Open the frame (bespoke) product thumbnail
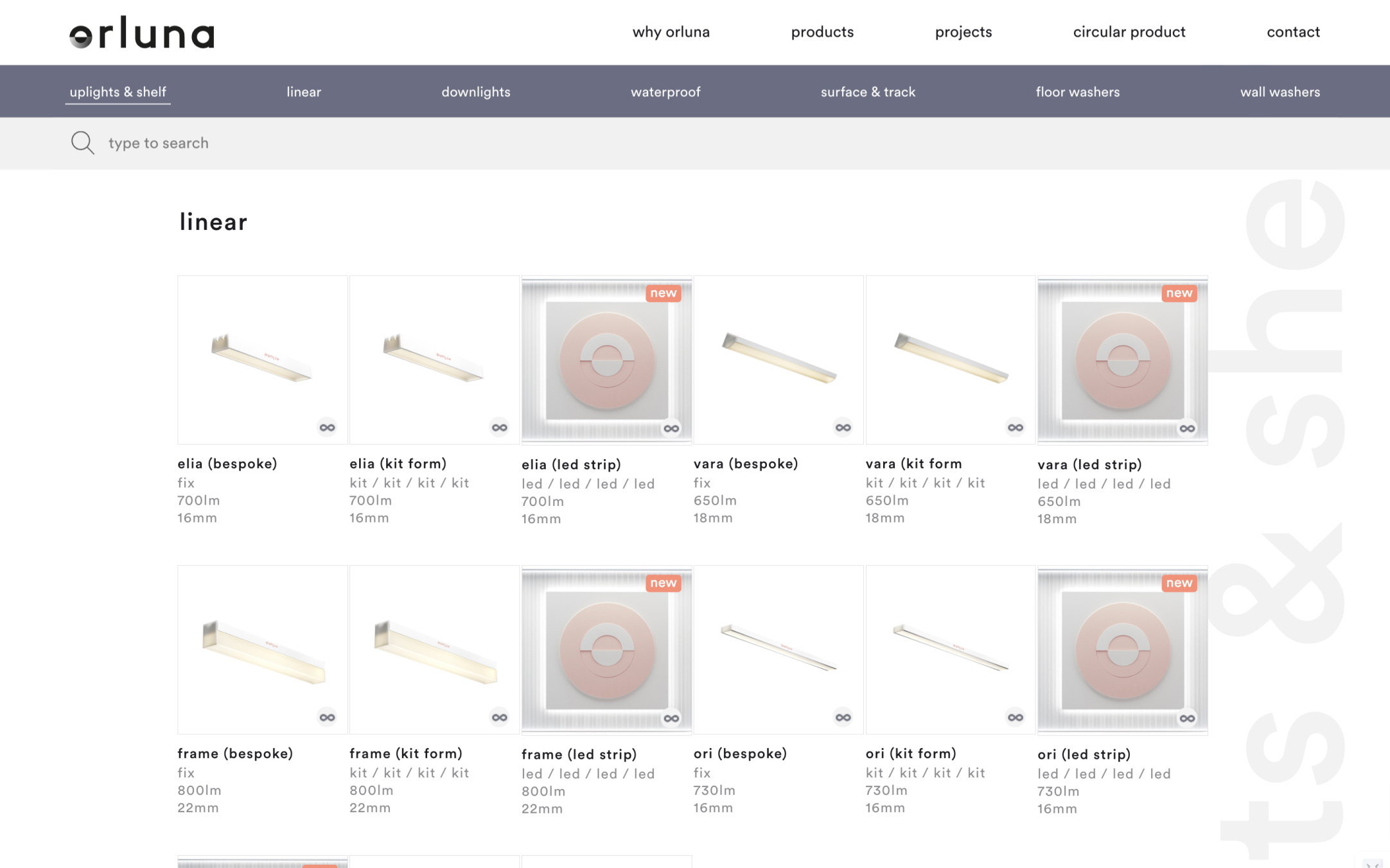Screen dimensions: 1390x868 coord(262,649)
